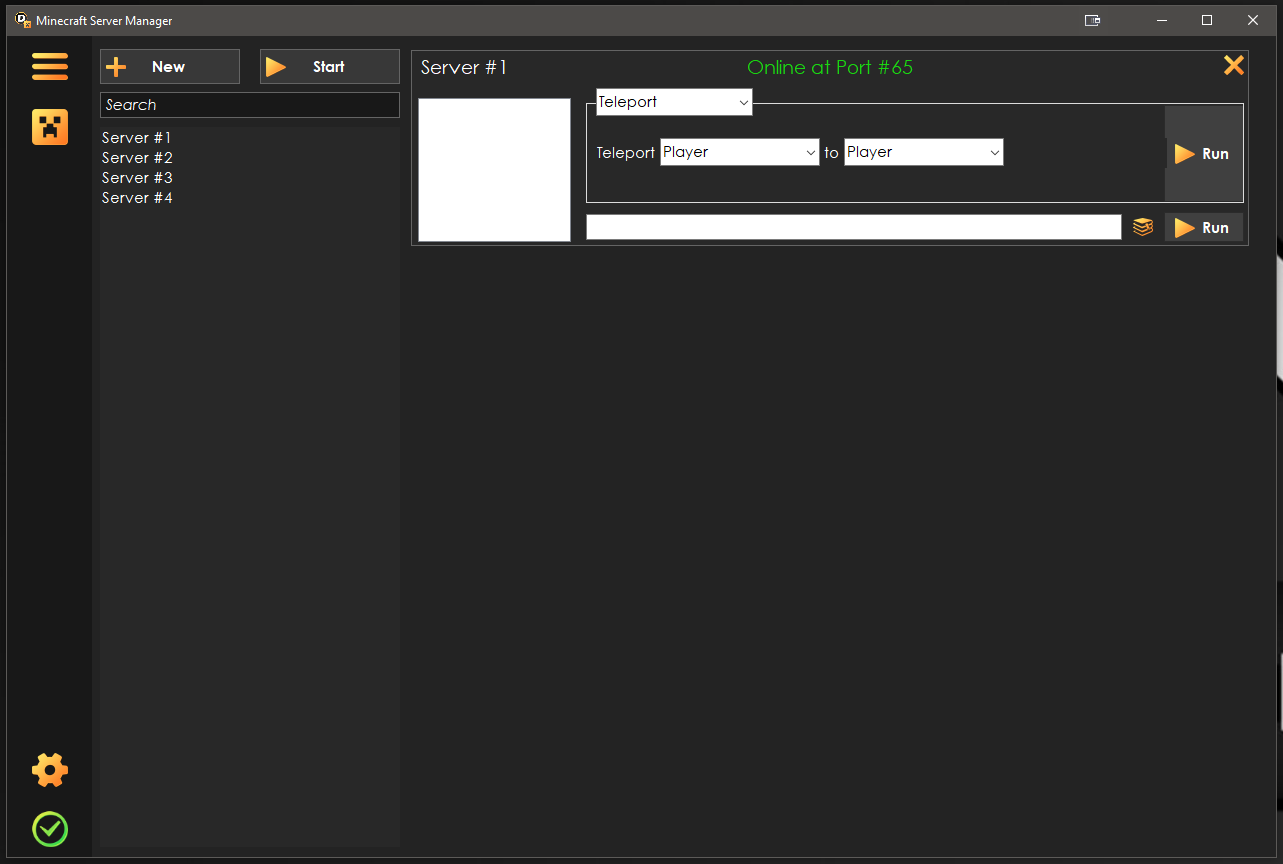The height and width of the screenshot is (864, 1283).
Task: Close the Server #1 panel with the orange X
Action: [1233, 65]
